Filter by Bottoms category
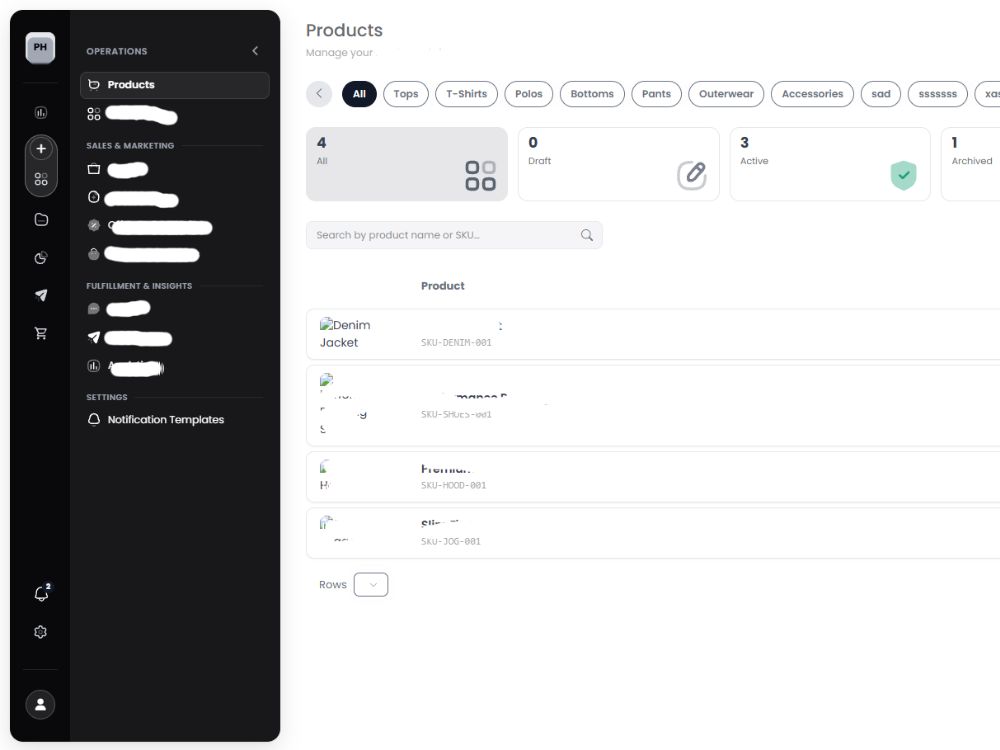 592,94
